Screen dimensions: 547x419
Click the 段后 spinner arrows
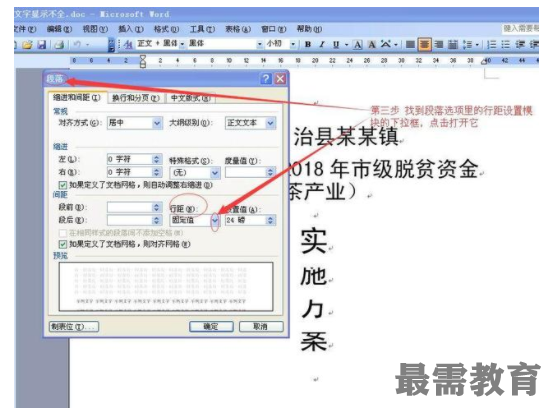tap(157, 220)
